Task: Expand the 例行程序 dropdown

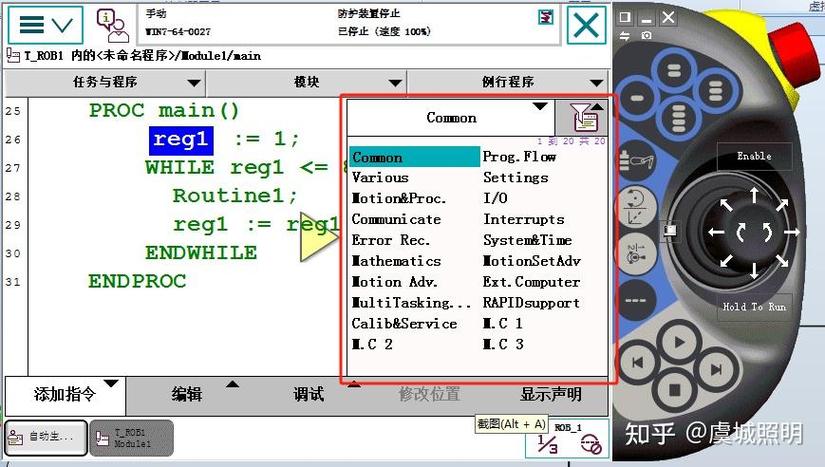Action: click(x=508, y=83)
